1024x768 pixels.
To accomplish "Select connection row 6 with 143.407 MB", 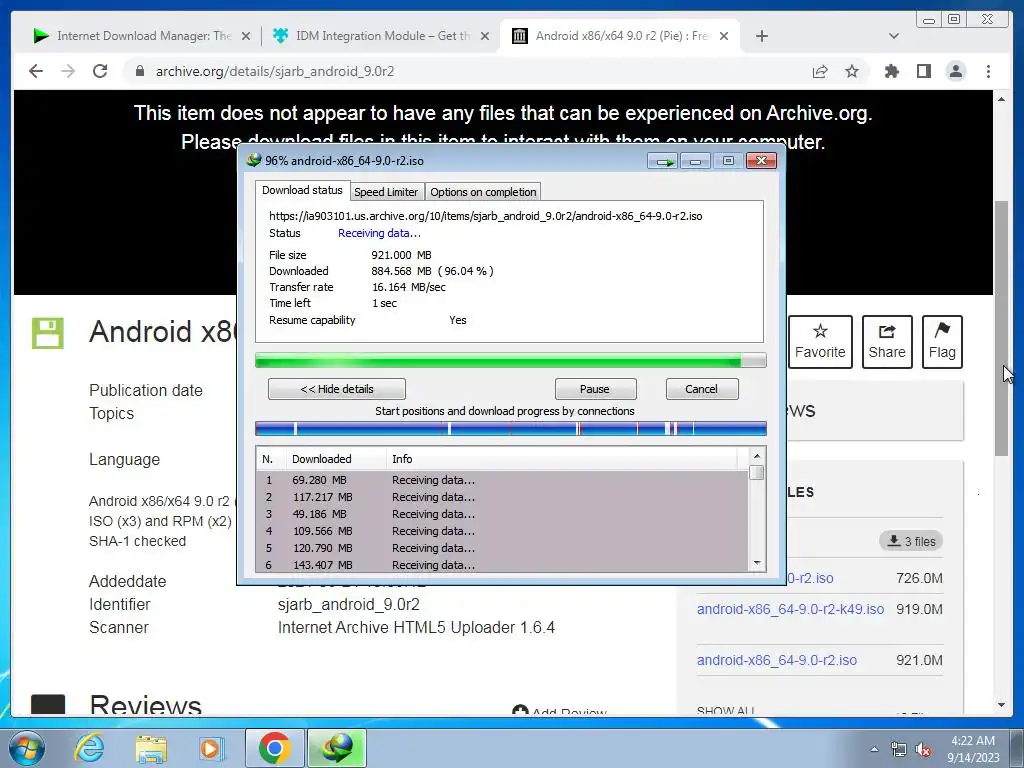I will point(502,565).
